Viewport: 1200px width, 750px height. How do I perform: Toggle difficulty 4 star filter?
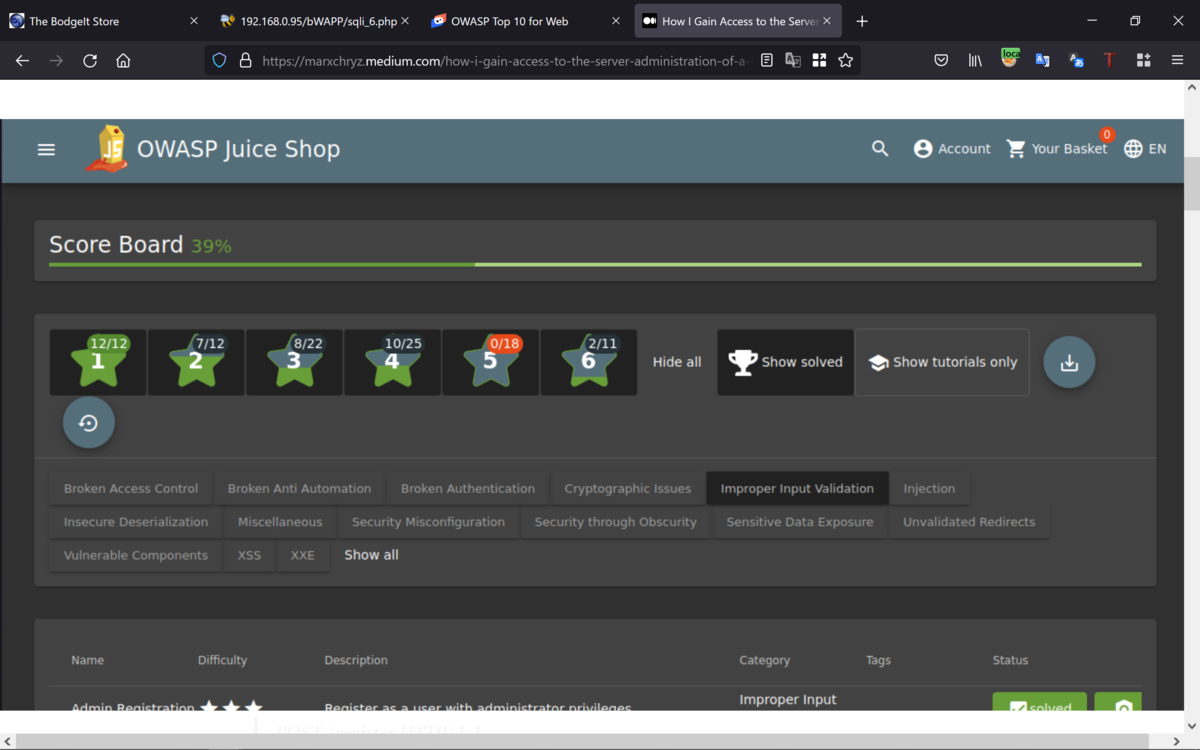tap(392, 362)
